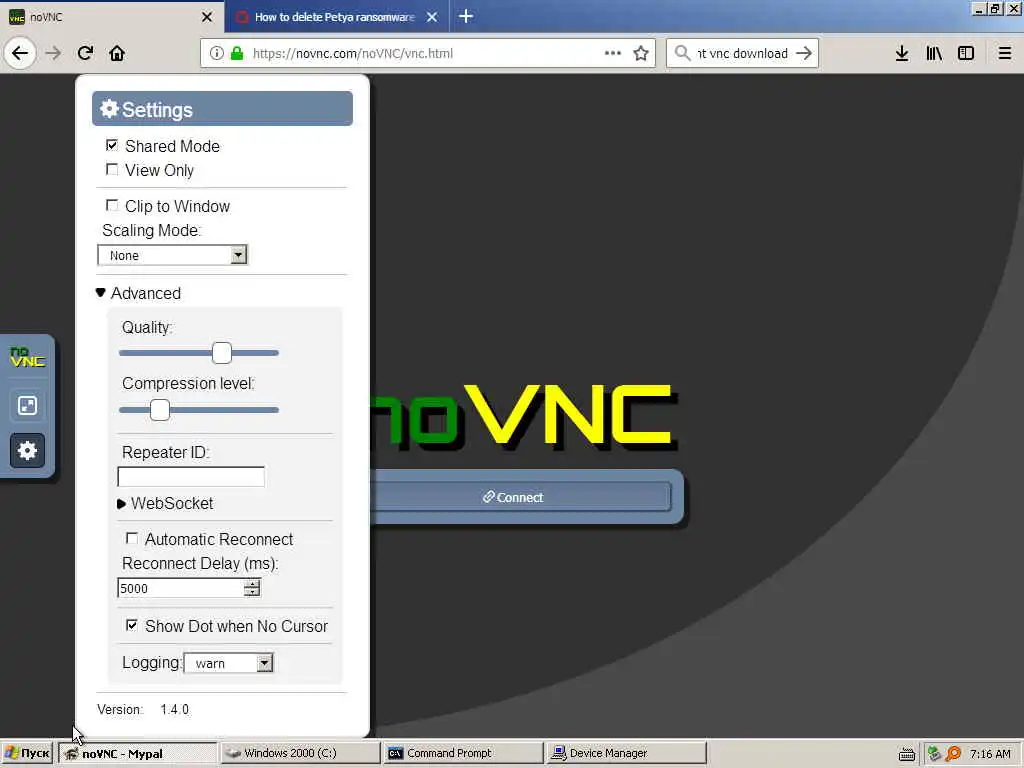
Task: Close the noVNC tab
Action: tap(207, 17)
